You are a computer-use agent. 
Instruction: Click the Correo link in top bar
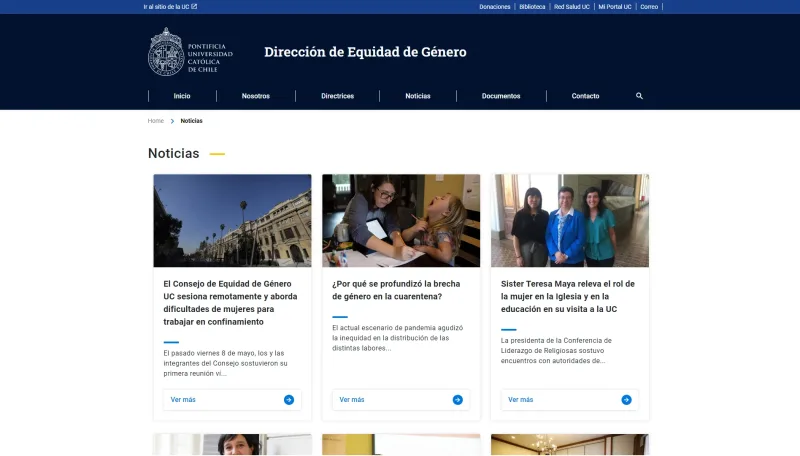(x=649, y=7)
